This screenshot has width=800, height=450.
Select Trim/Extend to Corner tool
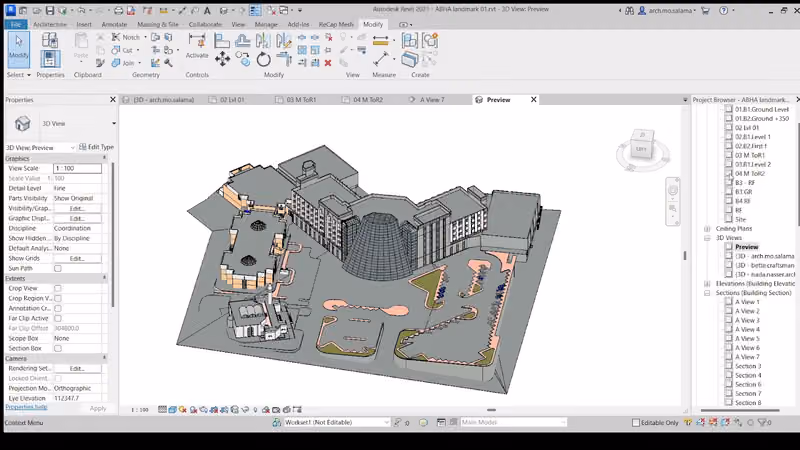[284, 59]
